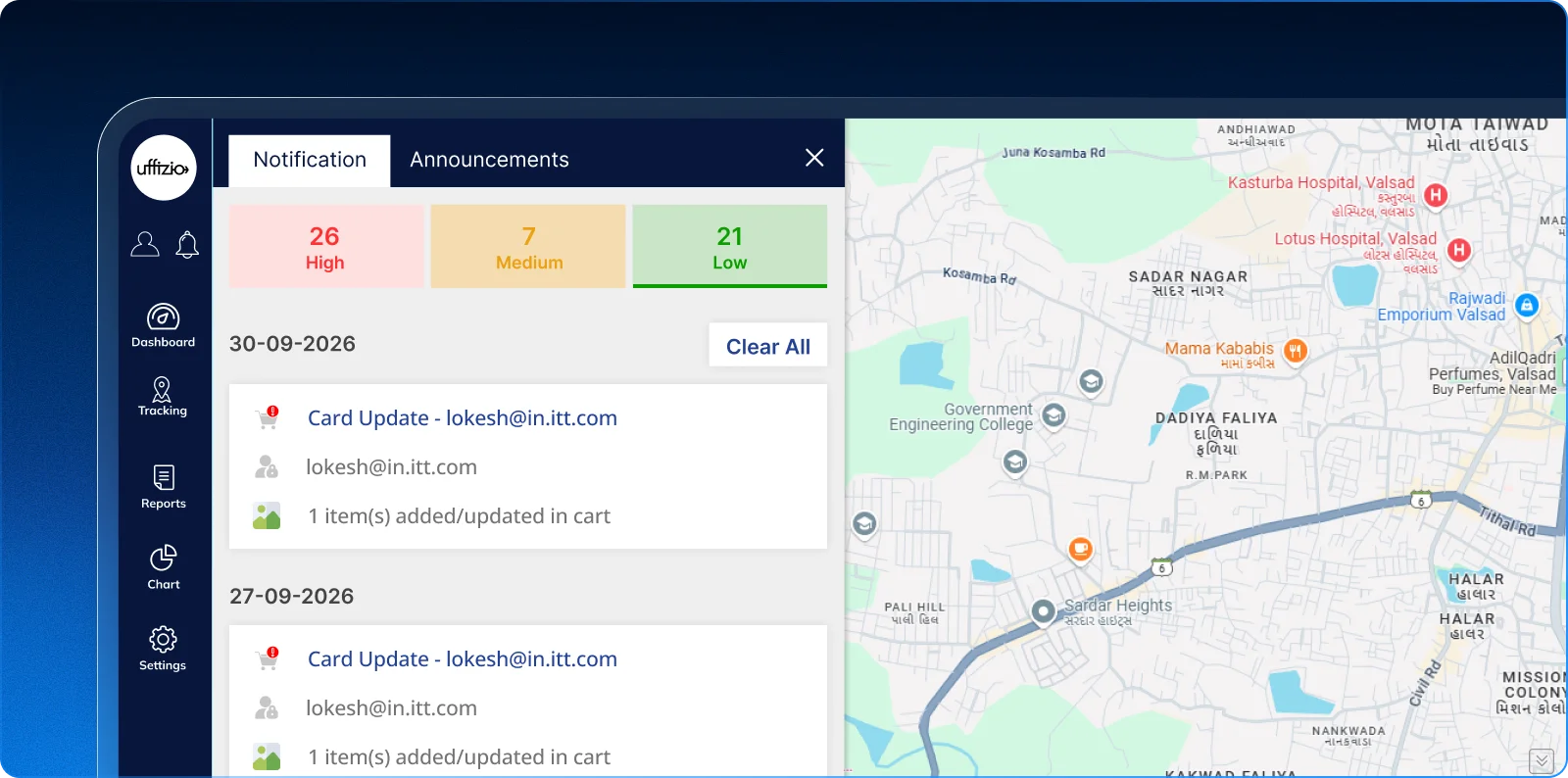Click the DADIYA FALIYA map label

(1216, 433)
